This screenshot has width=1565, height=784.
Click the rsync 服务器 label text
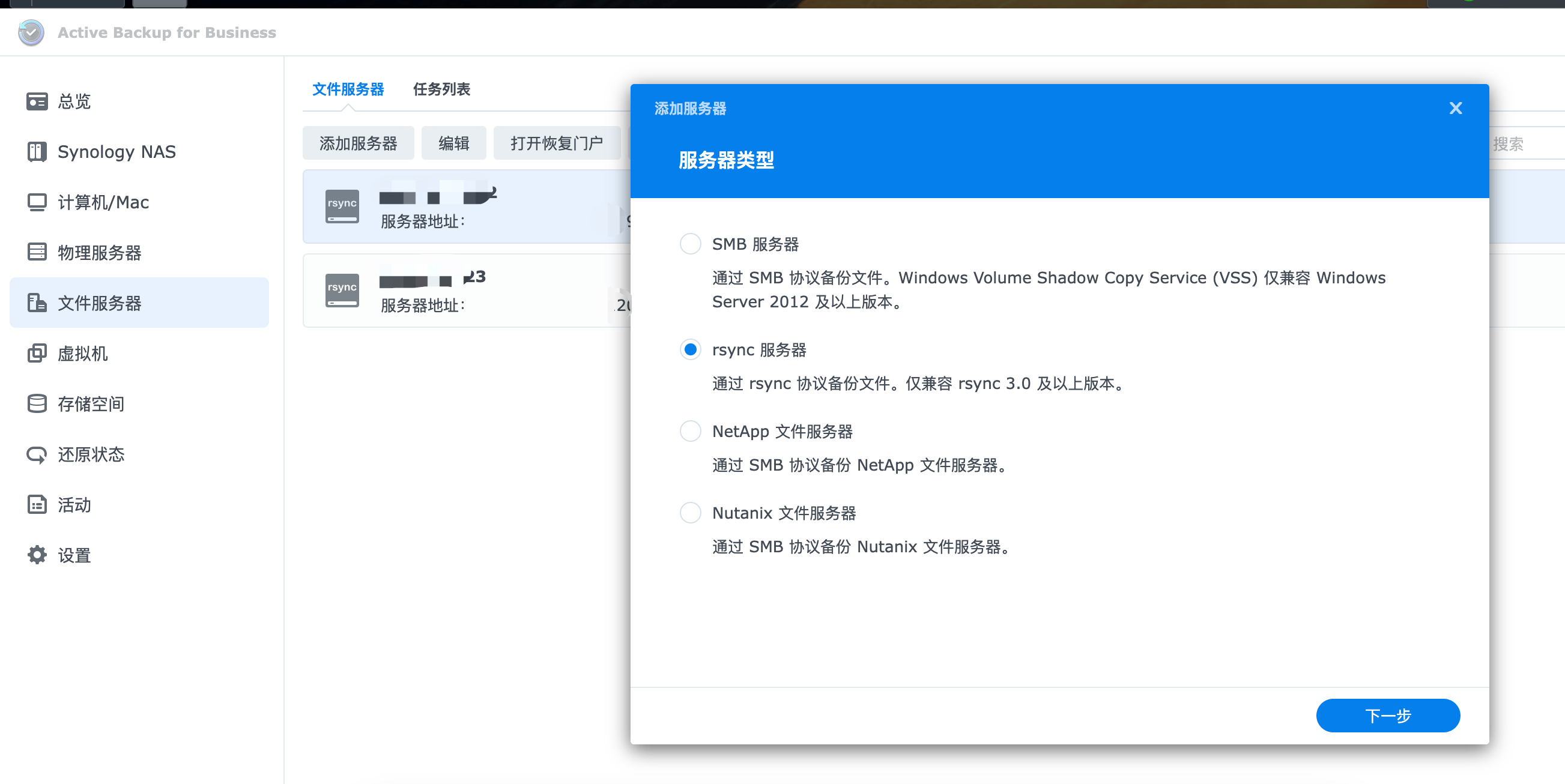(759, 350)
